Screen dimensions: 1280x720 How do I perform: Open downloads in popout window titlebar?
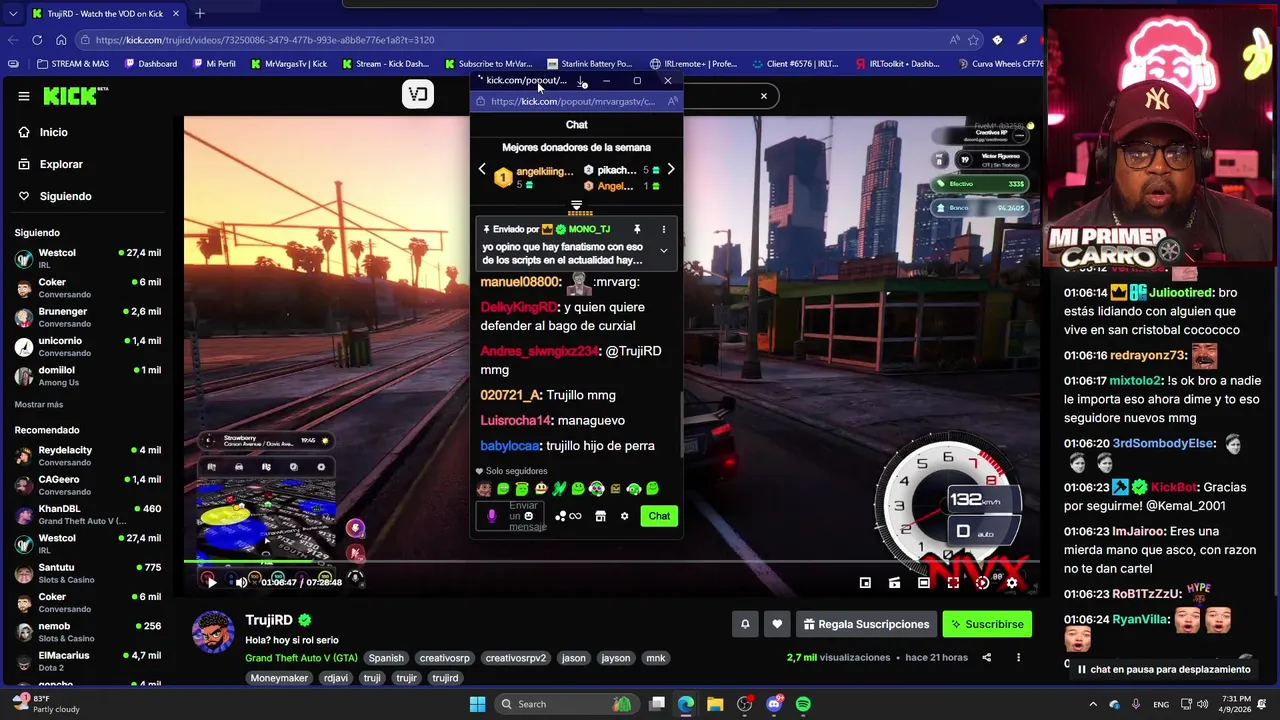click(x=582, y=81)
